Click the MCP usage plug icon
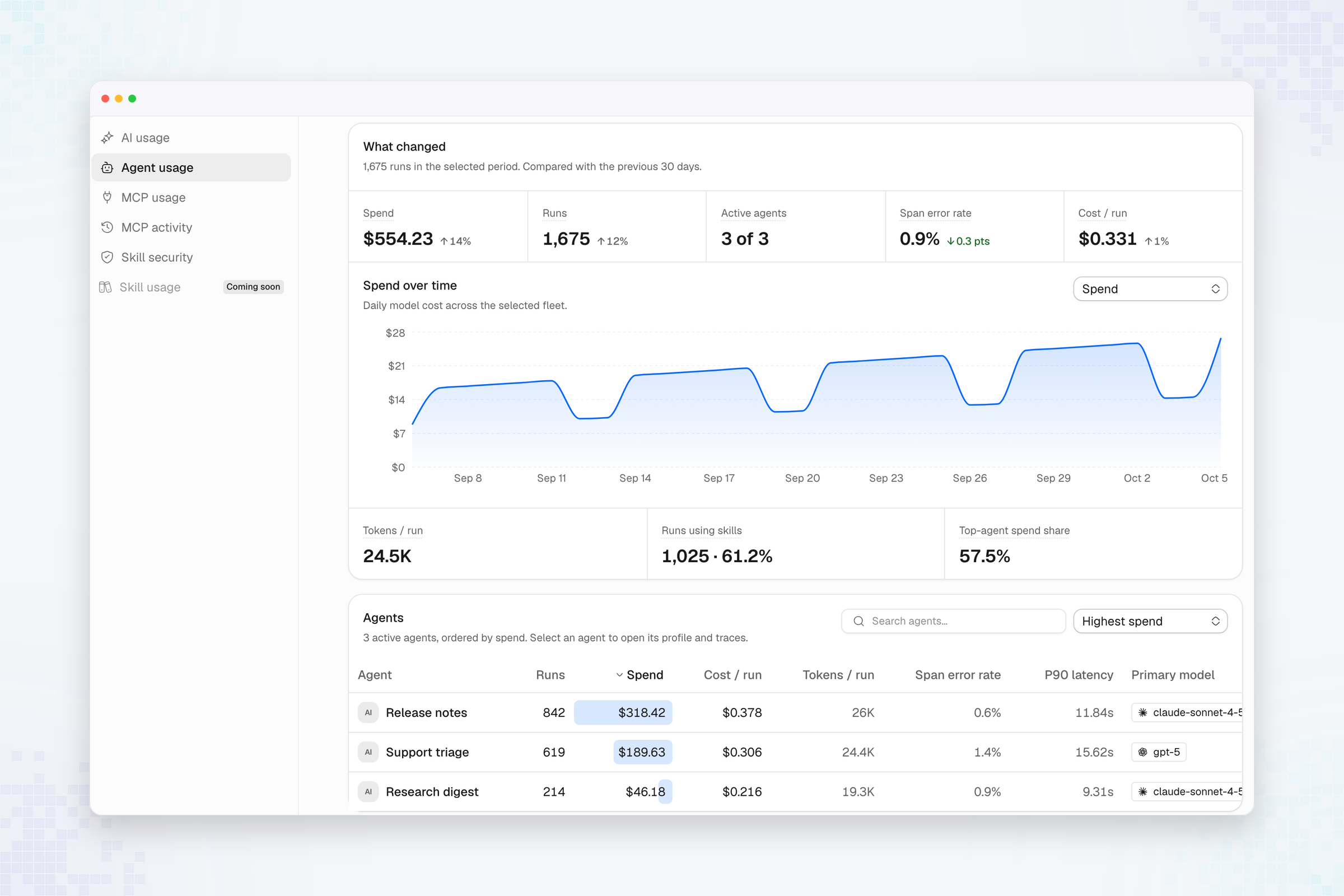Viewport: 1344px width, 896px height. 107,197
